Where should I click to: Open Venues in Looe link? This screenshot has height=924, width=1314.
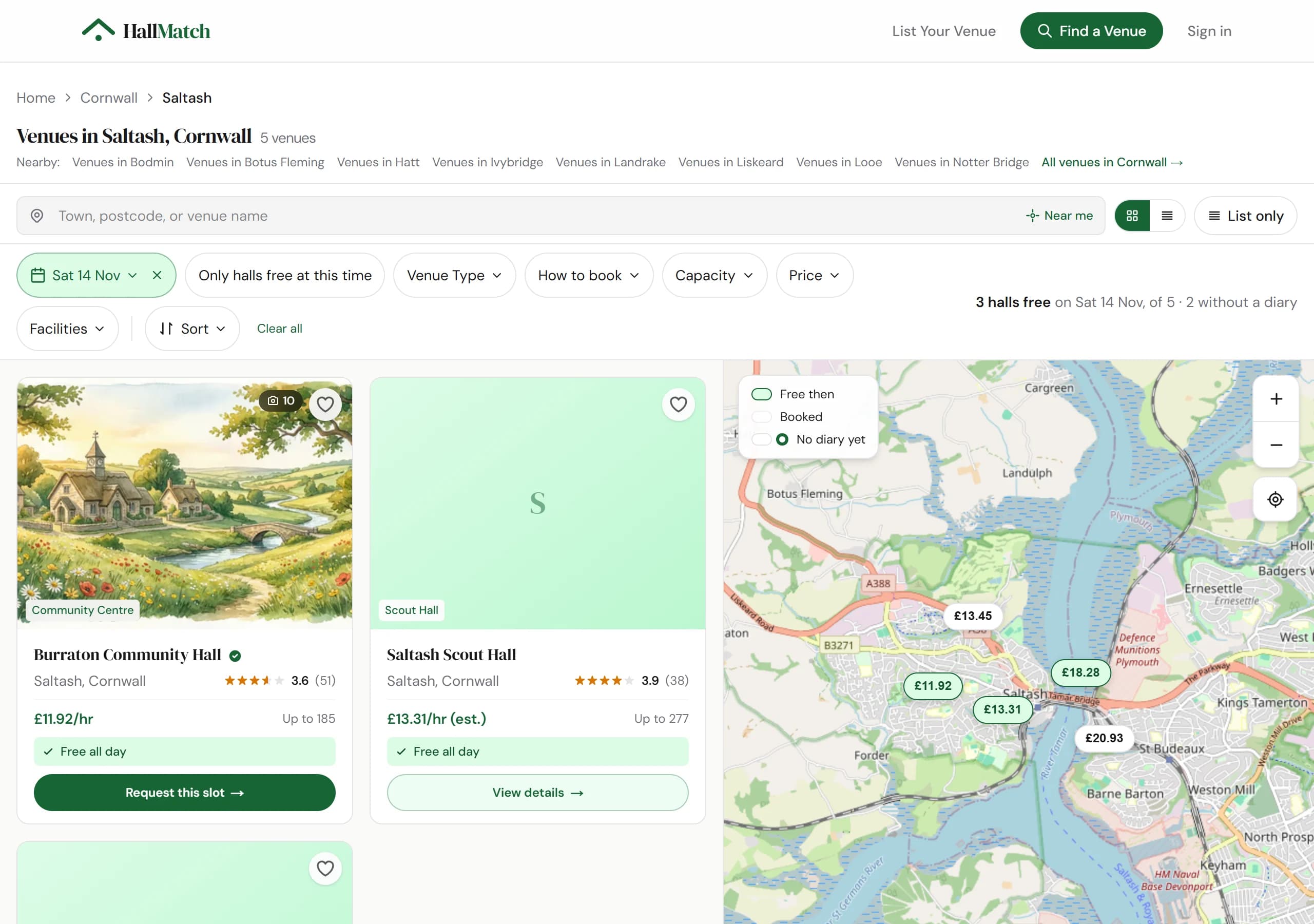(839, 162)
